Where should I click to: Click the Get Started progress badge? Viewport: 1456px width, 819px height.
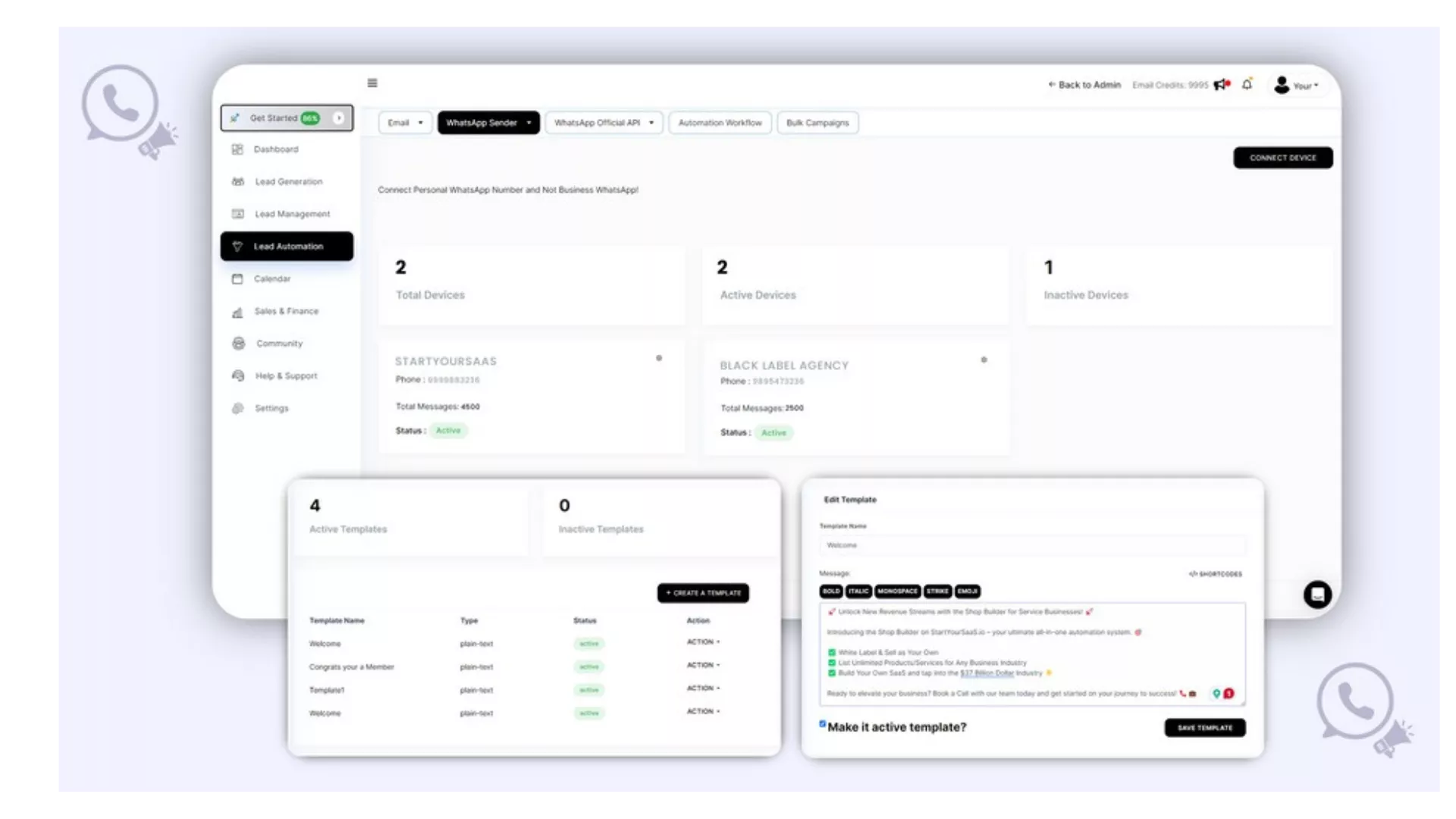click(x=310, y=118)
